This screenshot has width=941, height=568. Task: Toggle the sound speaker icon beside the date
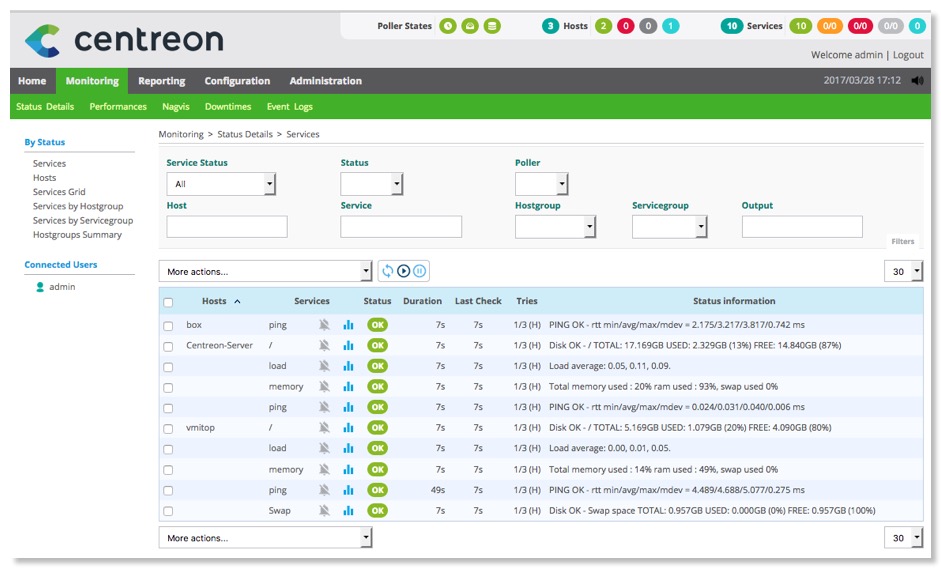918,81
